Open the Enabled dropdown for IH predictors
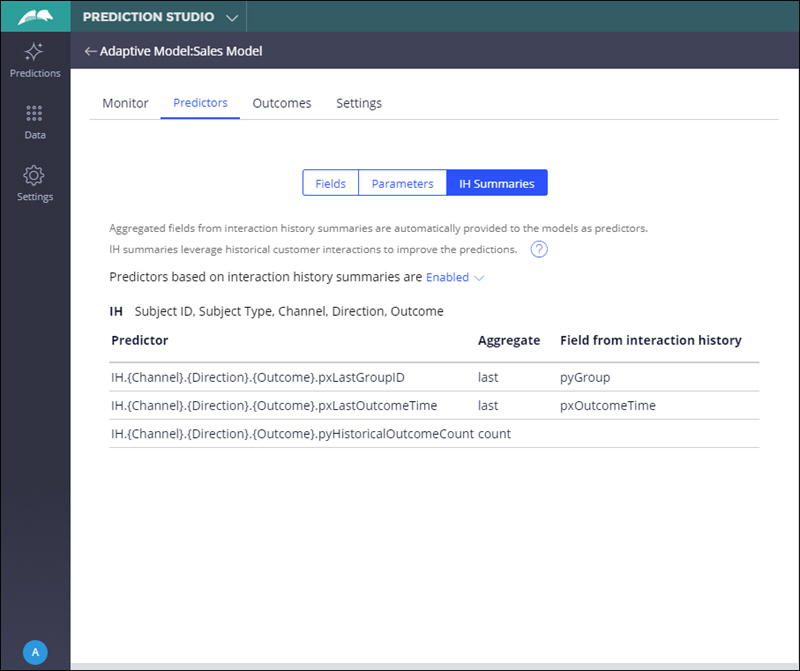The height and width of the screenshot is (671, 800). (x=455, y=277)
